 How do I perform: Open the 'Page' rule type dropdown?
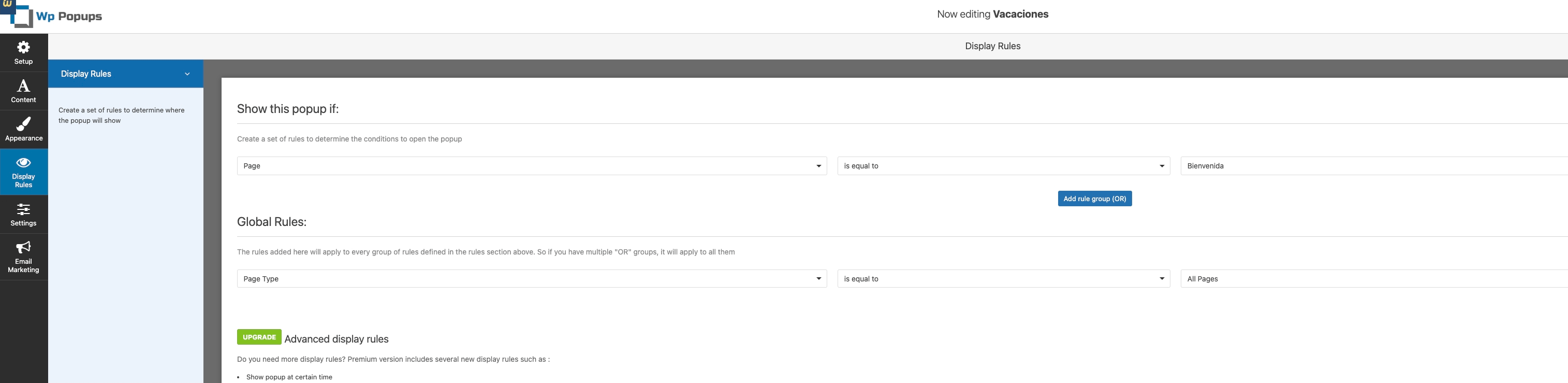[x=532, y=166]
